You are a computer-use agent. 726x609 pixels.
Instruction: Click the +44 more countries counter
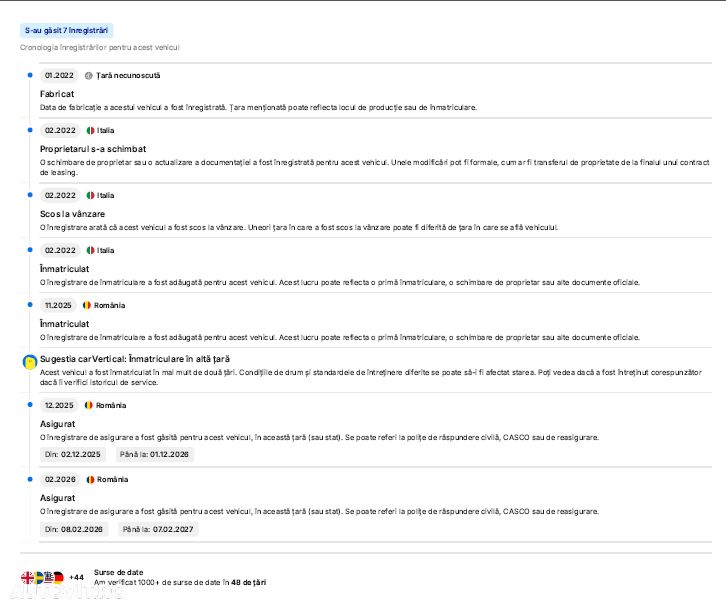(x=77, y=577)
